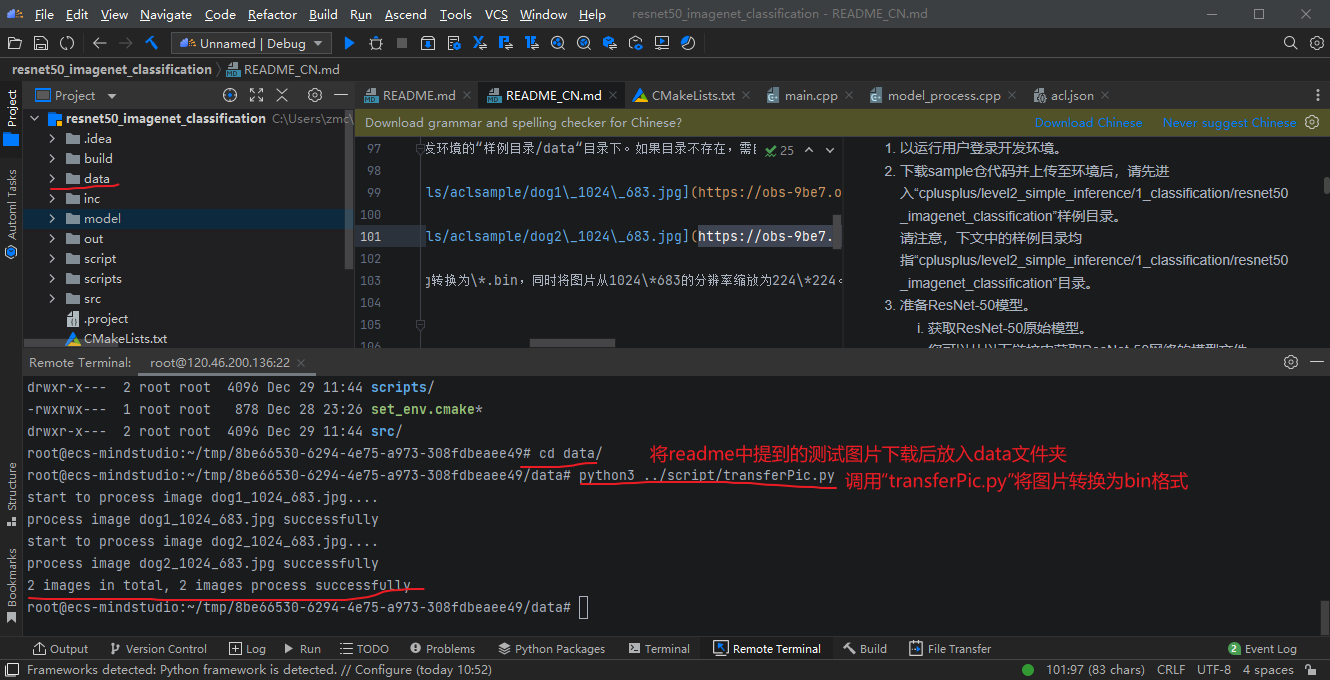Click the CRLF line separator indicator
Screen dimensions: 1330x680
pyautogui.click(x=1170, y=670)
